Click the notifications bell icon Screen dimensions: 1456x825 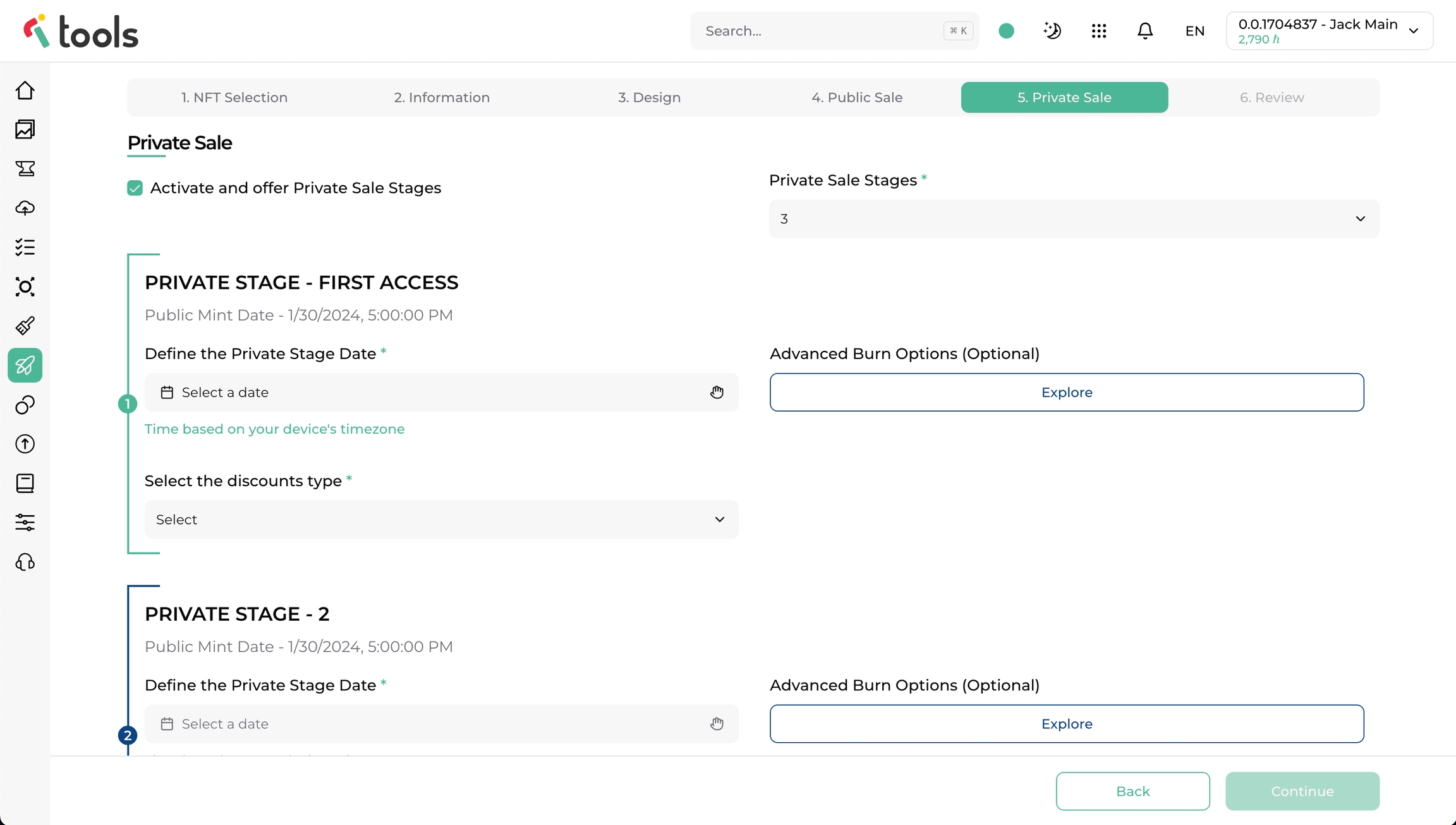1145,31
